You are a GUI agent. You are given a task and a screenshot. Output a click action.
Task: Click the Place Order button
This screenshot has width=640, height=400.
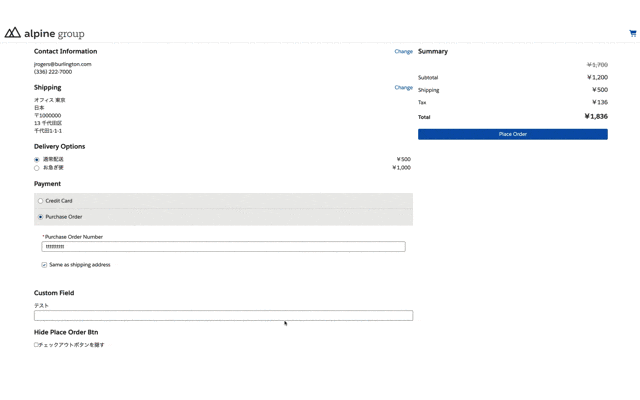coord(513,134)
